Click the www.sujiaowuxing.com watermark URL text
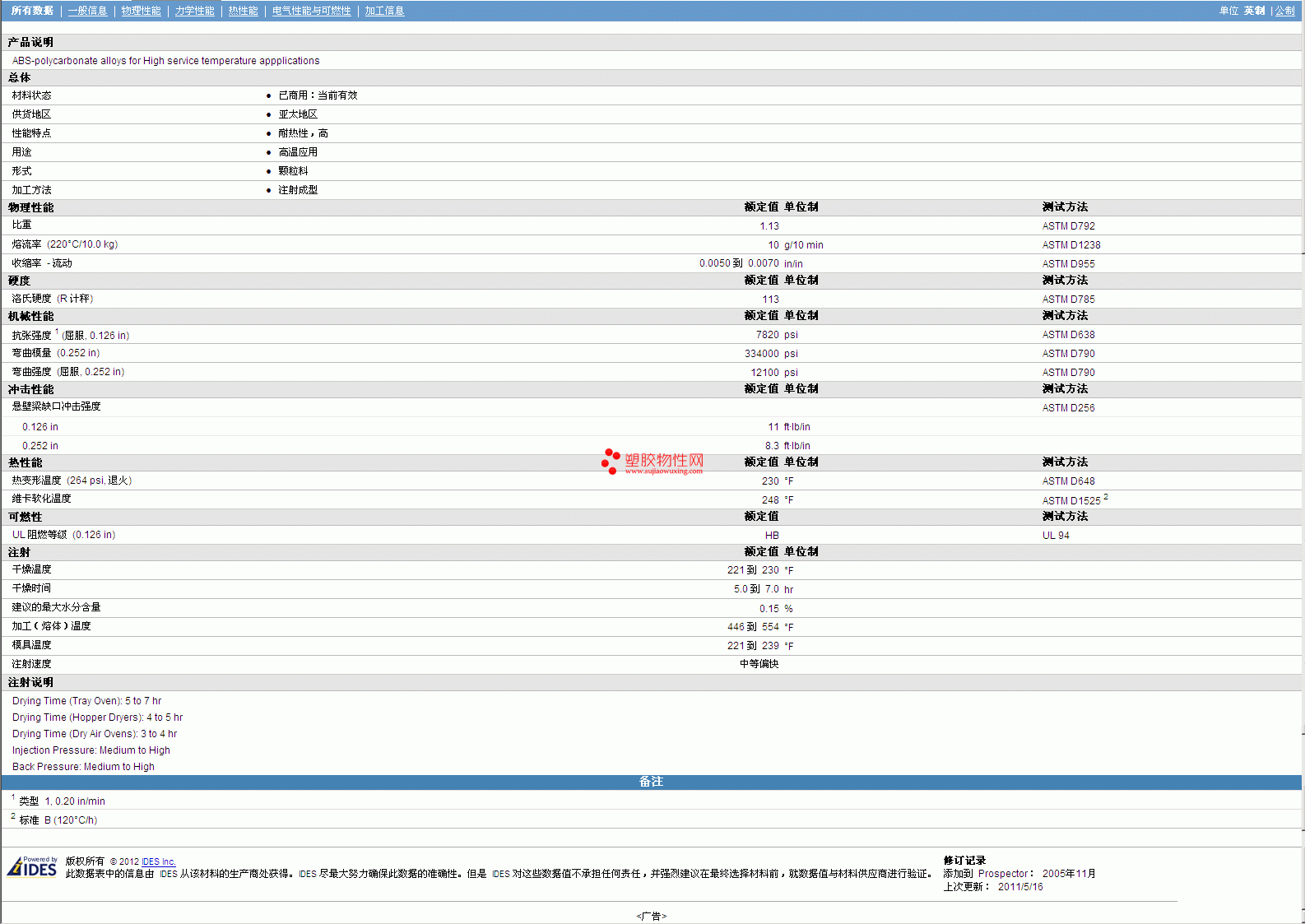Viewport: 1305px width, 924px height. pos(663,471)
